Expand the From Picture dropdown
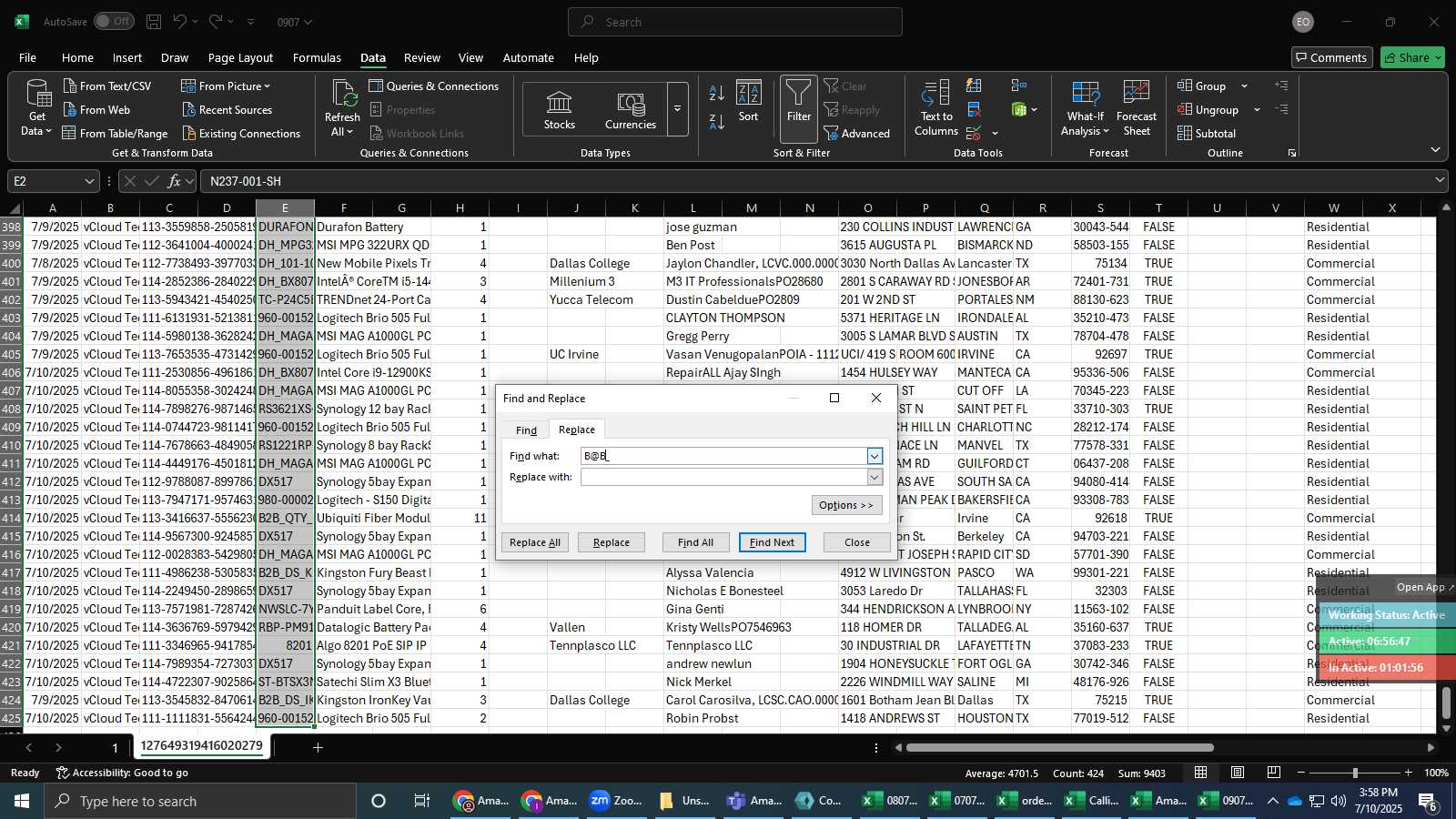The height and width of the screenshot is (819, 1456). [268, 86]
